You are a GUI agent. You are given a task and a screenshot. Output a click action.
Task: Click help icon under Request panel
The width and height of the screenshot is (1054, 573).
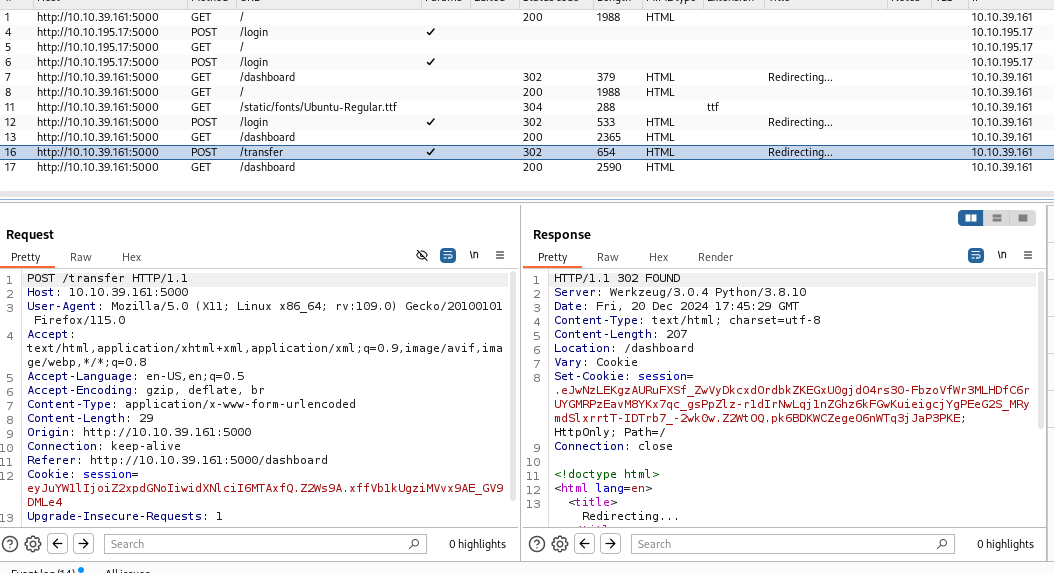pos(10,544)
